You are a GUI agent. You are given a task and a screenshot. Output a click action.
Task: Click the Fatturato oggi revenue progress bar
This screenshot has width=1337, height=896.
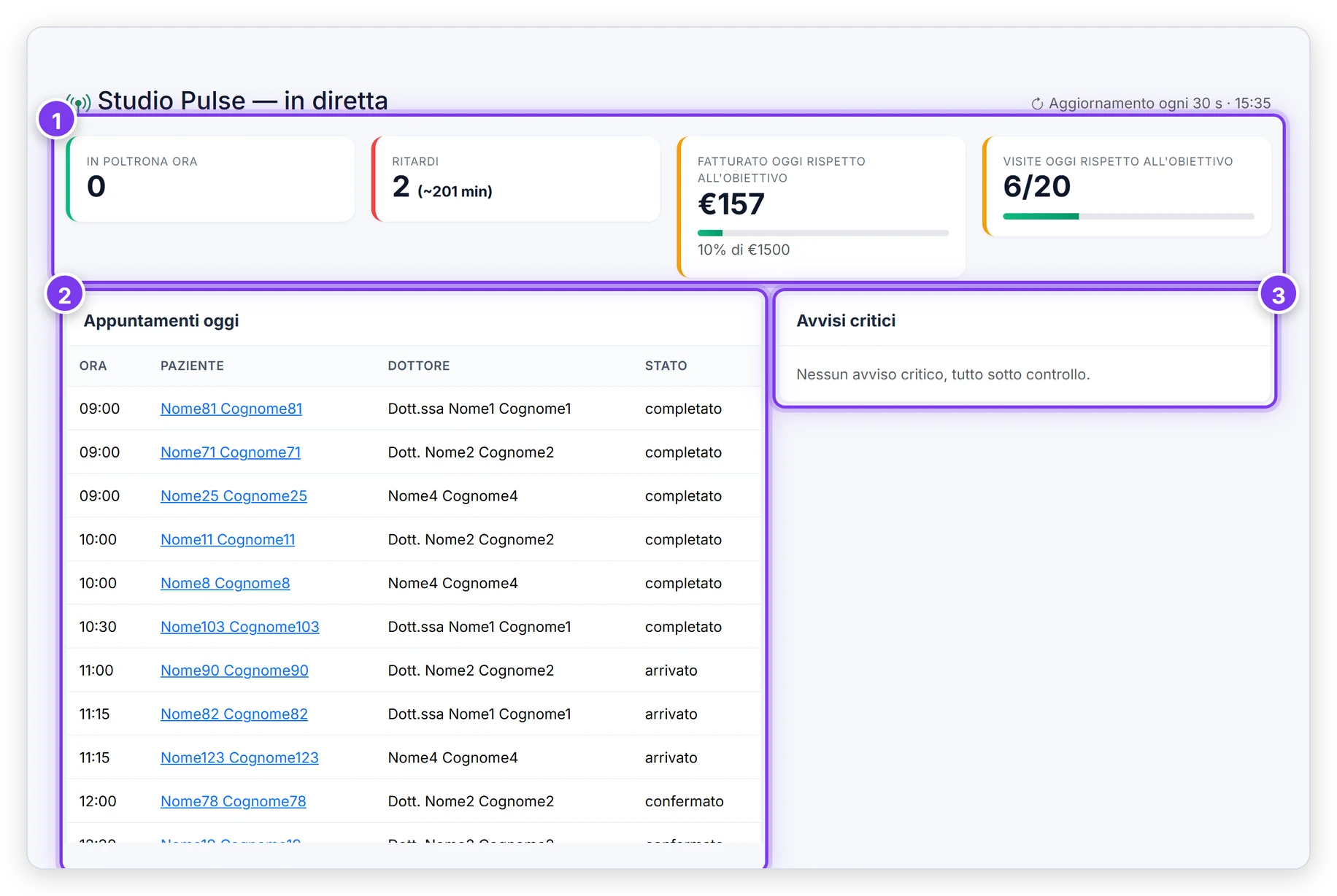coord(823,233)
